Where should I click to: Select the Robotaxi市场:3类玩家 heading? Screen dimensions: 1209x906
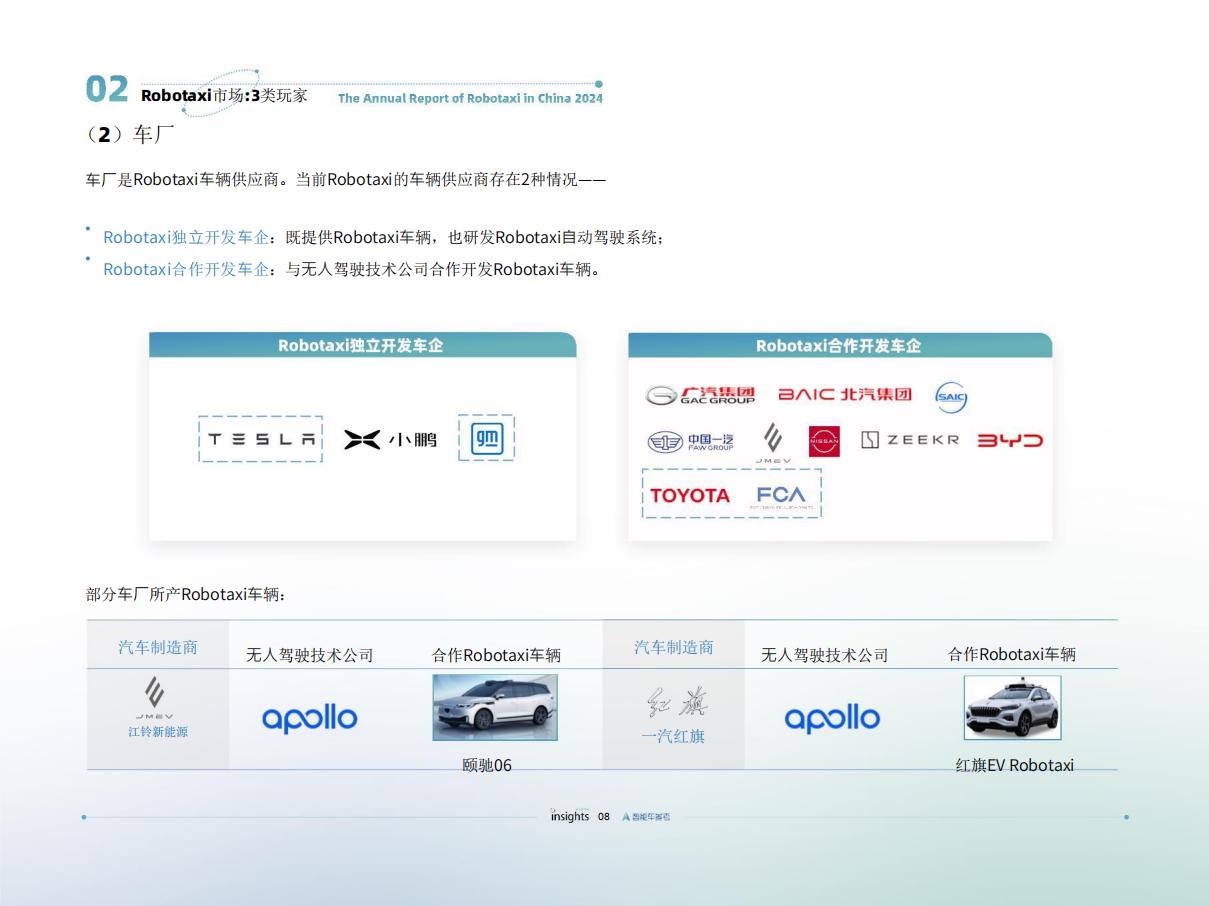pos(224,96)
